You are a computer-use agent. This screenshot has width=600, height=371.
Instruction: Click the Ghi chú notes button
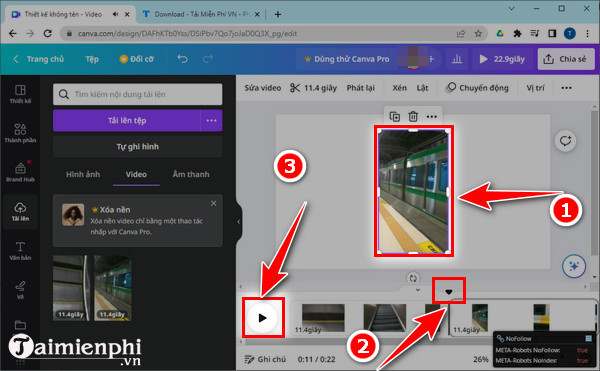265,359
